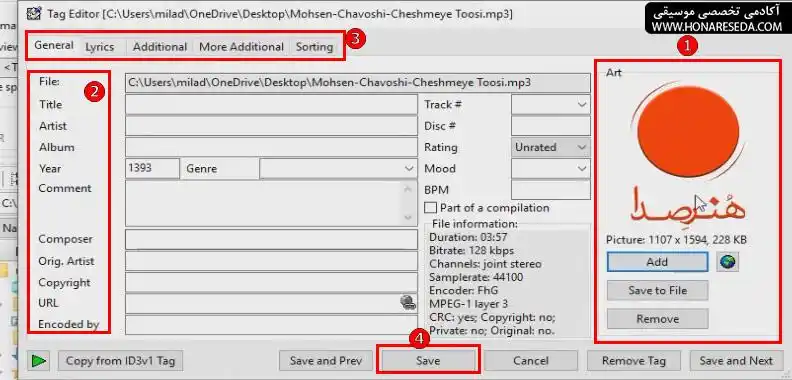Click 'Picture: 1107 x 1594, 228 KB' text
Screen dimensions: 792x380
(676, 240)
